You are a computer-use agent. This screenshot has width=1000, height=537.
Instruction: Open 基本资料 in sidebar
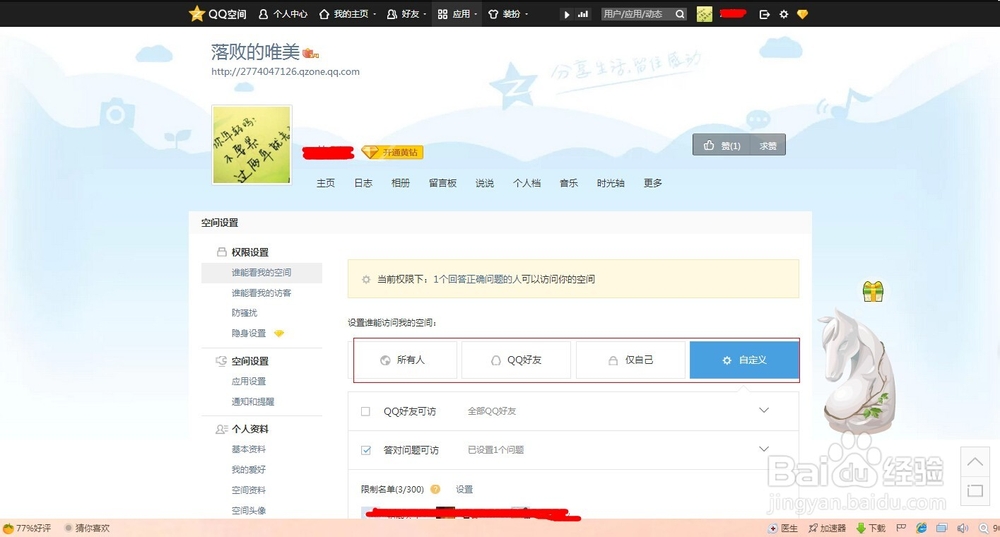249,449
